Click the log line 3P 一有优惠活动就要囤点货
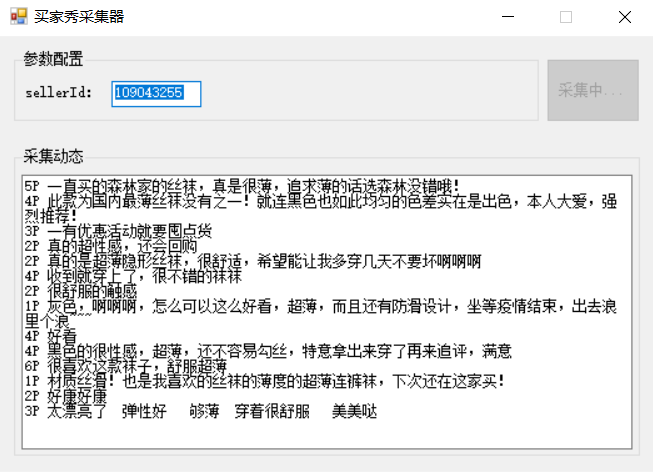 coord(118,231)
